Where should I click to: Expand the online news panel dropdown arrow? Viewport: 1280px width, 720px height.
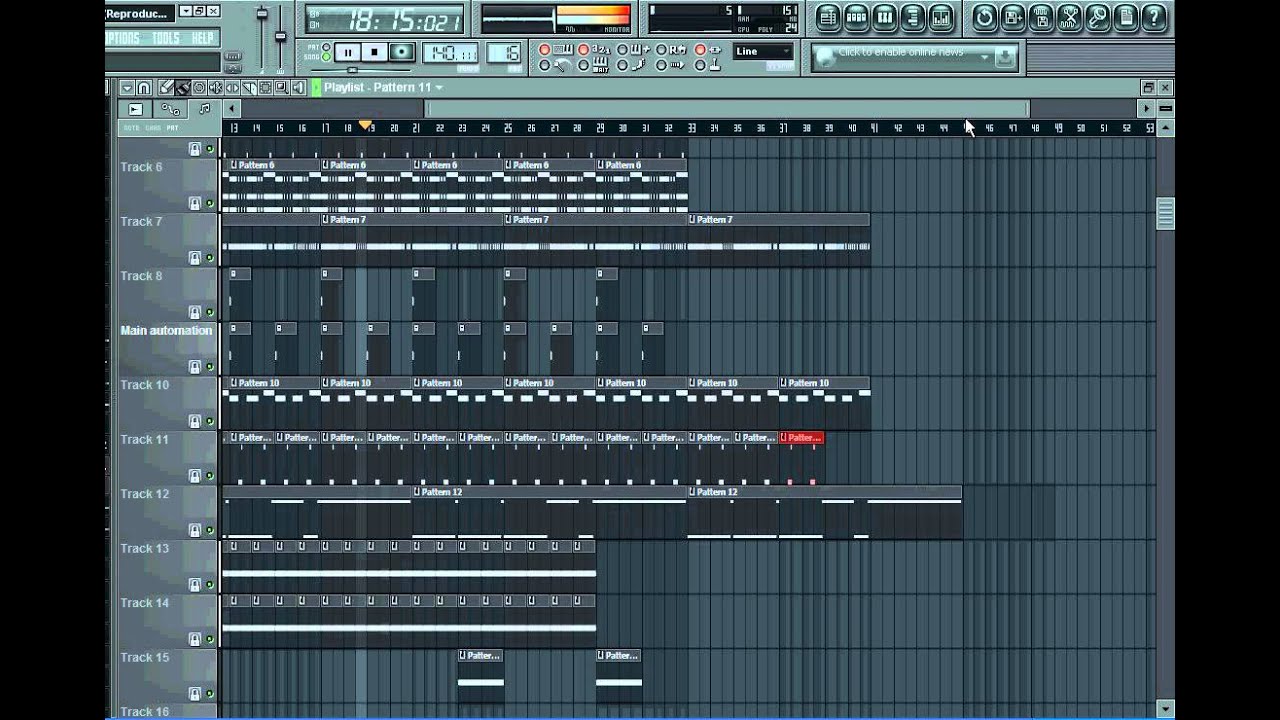click(x=984, y=58)
